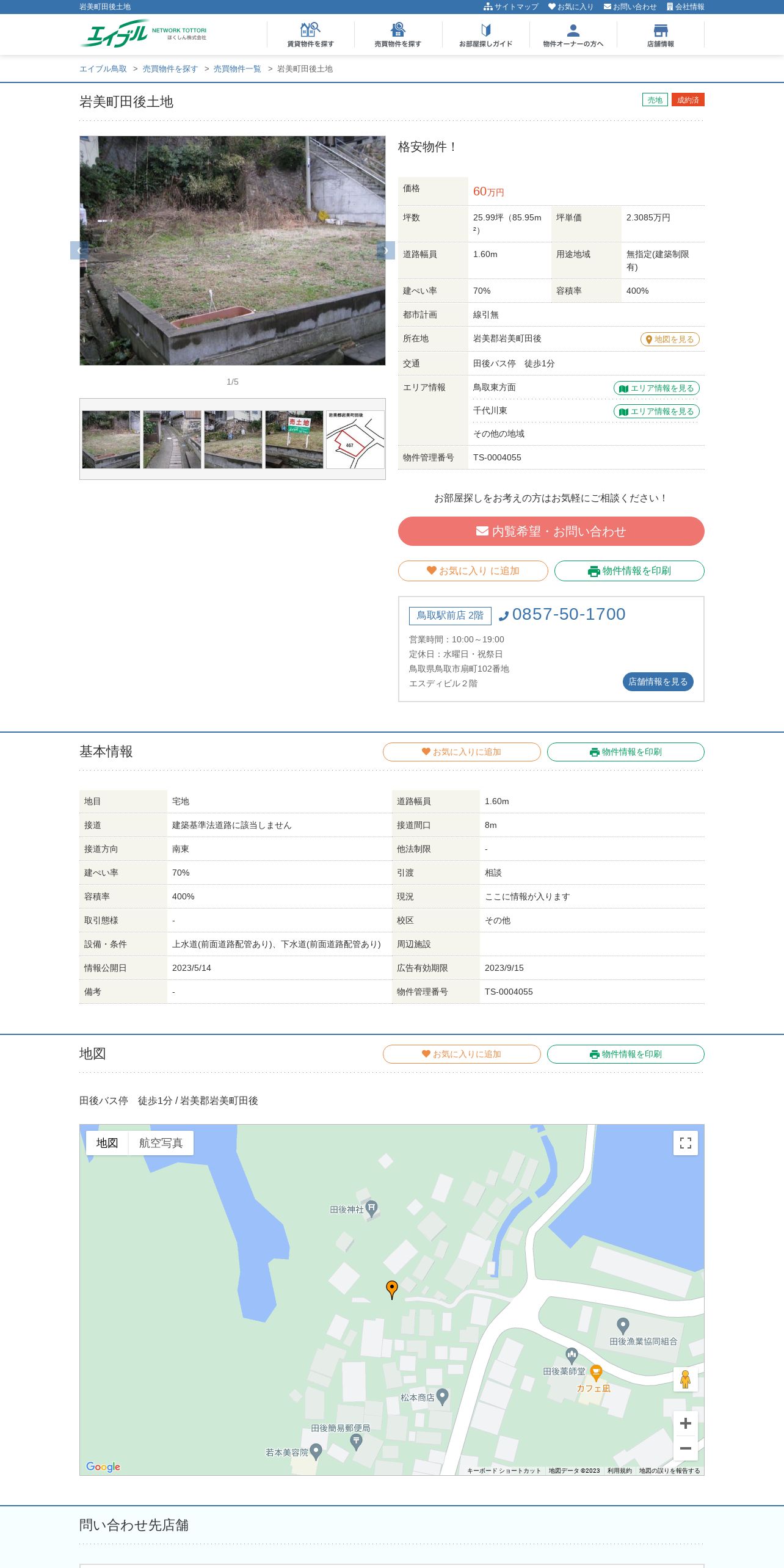This screenshot has height=1568, width=784.
Task: Open 利用規約 link on map
Action: (619, 1471)
